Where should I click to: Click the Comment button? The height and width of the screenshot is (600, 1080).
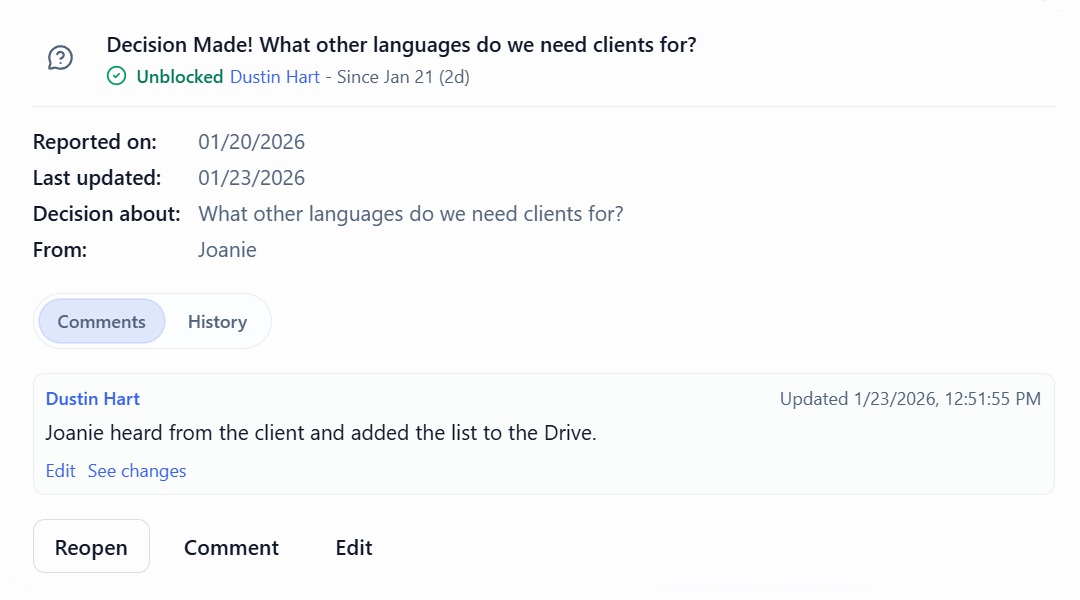coord(231,547)
